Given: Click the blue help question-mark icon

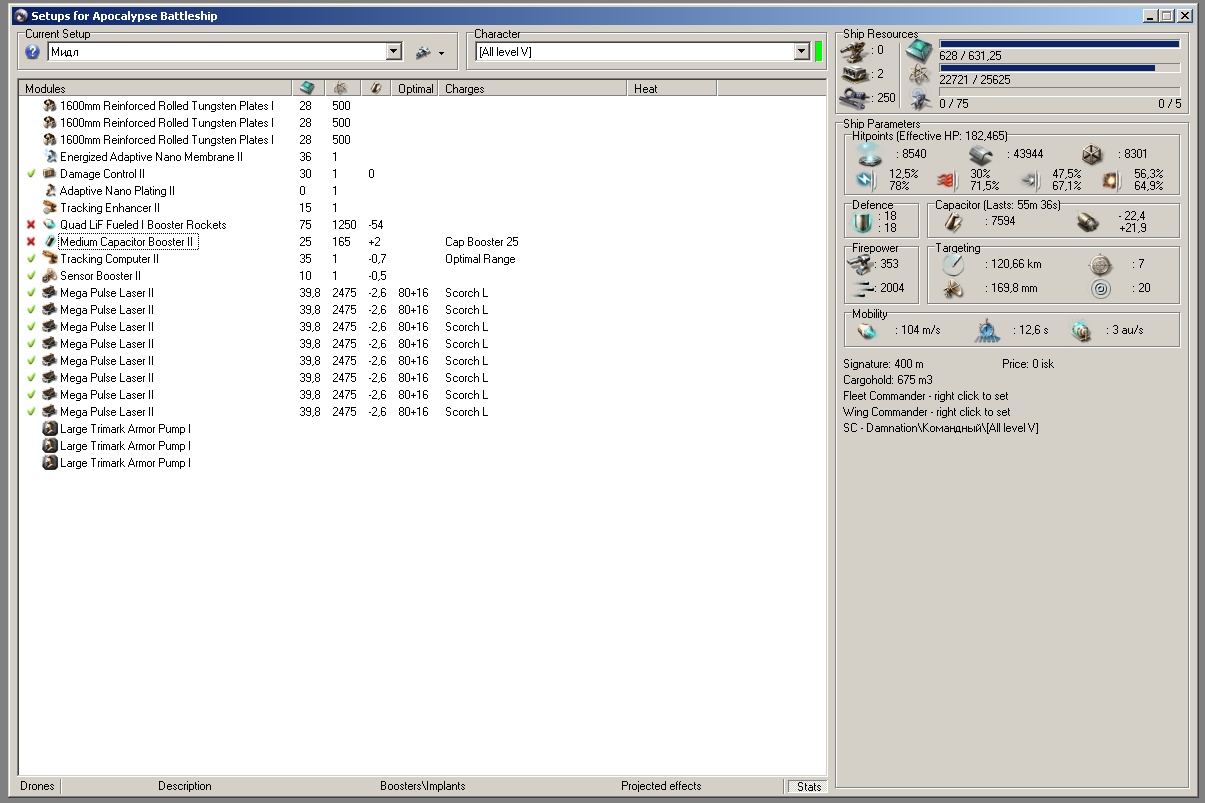Looking at the screenshot, I should pos(32,52).
